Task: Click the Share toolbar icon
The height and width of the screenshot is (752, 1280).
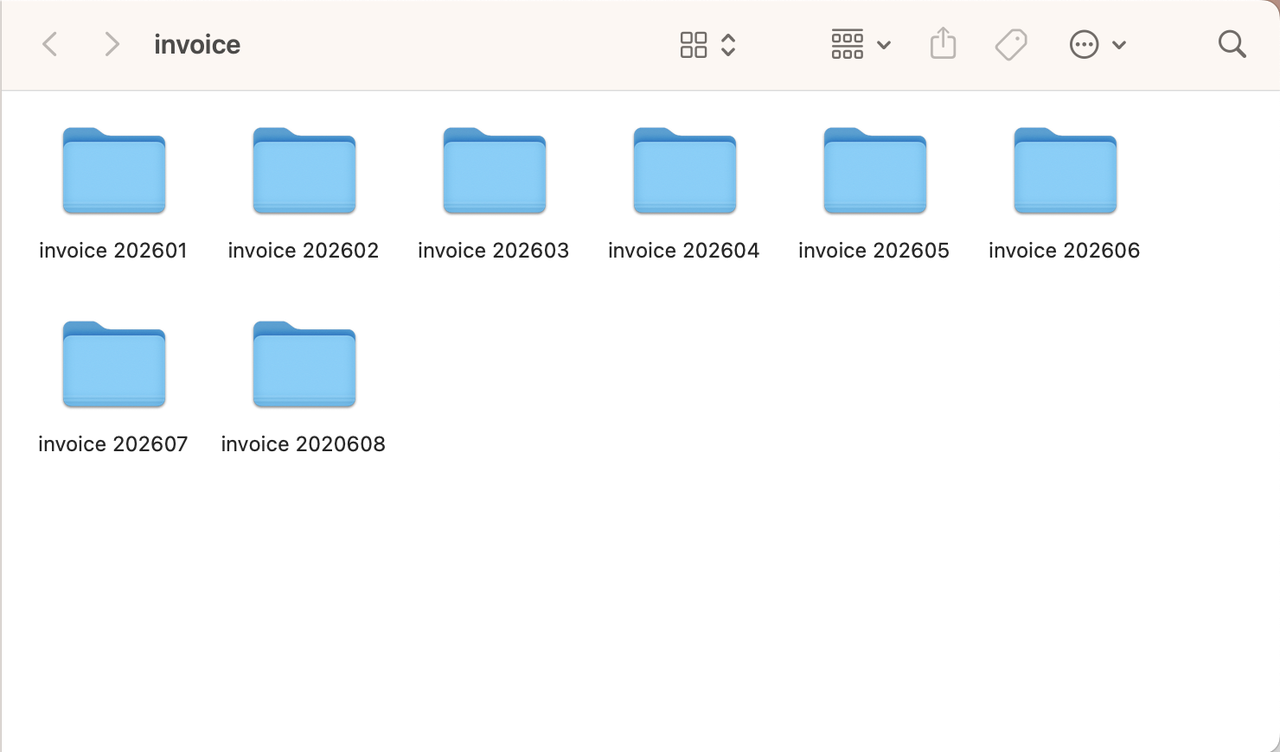Action: tap(943, 44)
